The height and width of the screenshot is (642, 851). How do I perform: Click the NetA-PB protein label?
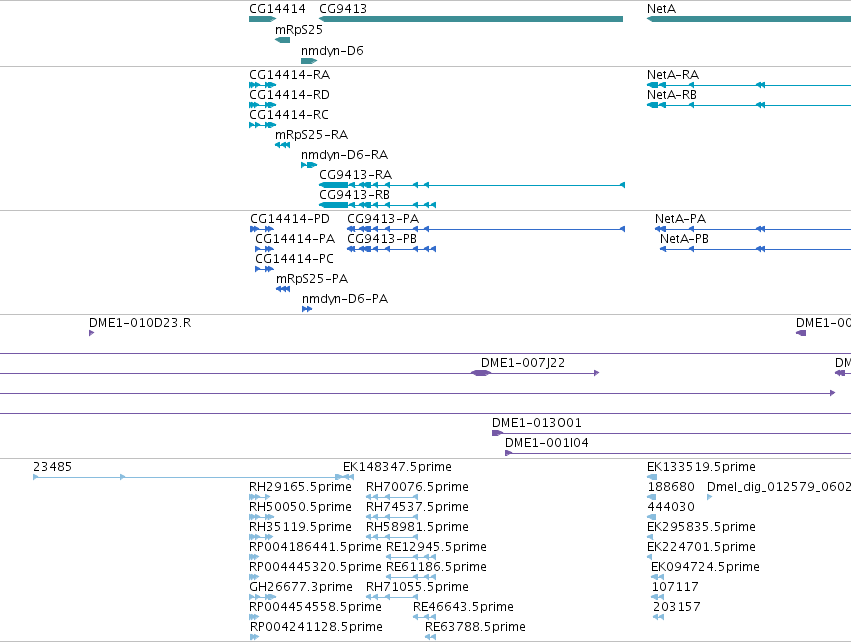point(684,239)
